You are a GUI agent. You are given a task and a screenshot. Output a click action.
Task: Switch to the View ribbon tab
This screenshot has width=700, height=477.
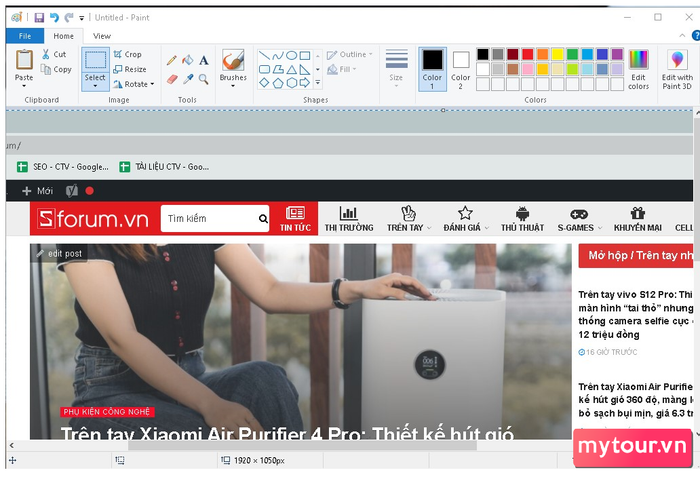pos(102,36)
